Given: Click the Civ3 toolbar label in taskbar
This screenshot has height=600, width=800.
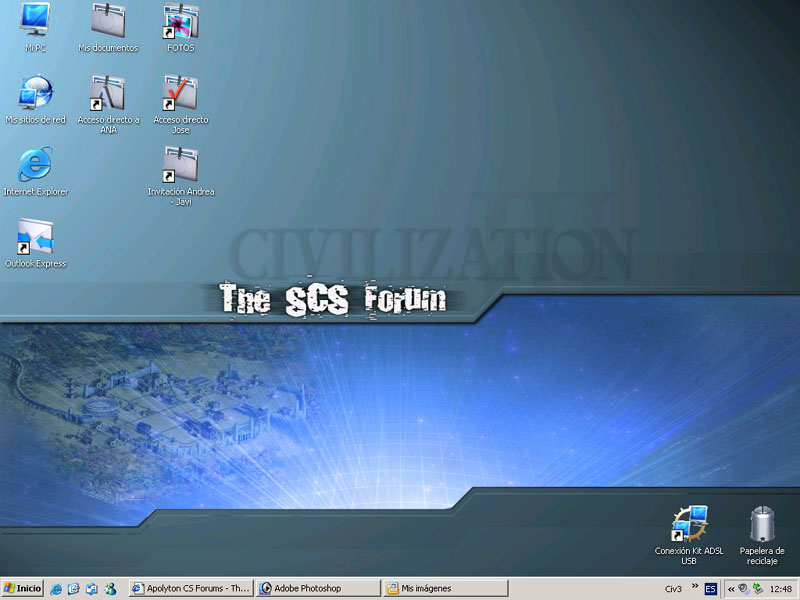Looking at the screenshot, I should coord(673,589).
